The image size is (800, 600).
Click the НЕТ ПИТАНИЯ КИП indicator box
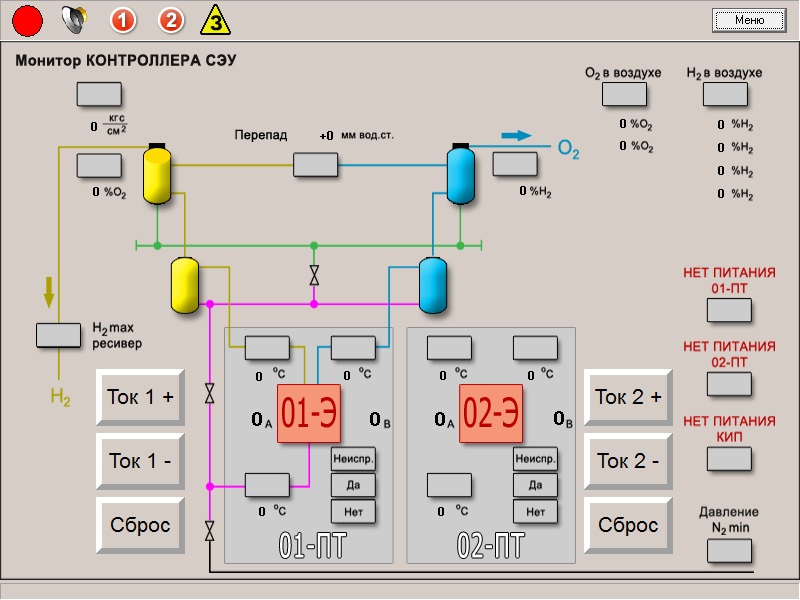(x=729, y=459)
